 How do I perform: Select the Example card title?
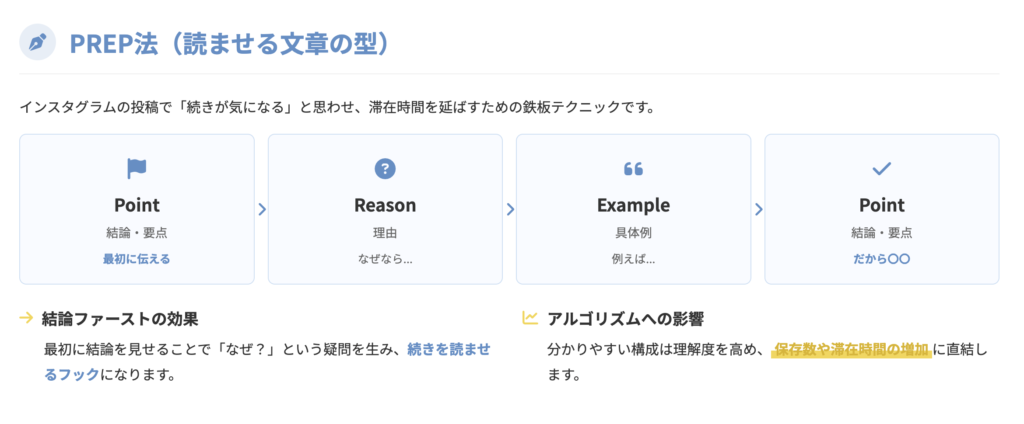633,205
